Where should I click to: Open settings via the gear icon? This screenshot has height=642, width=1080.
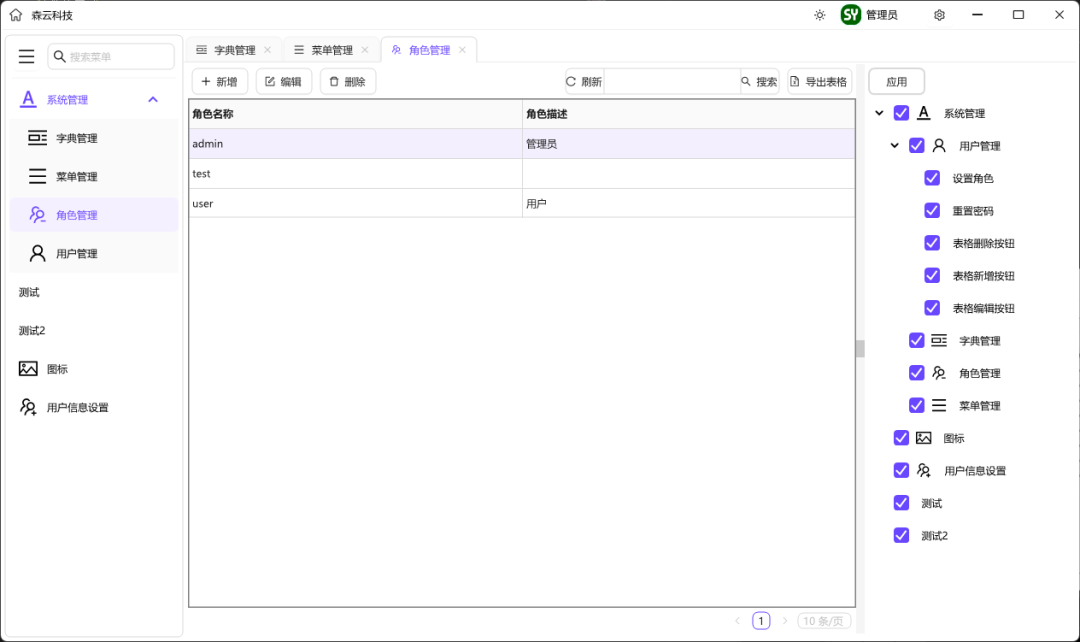click(938, 15)
